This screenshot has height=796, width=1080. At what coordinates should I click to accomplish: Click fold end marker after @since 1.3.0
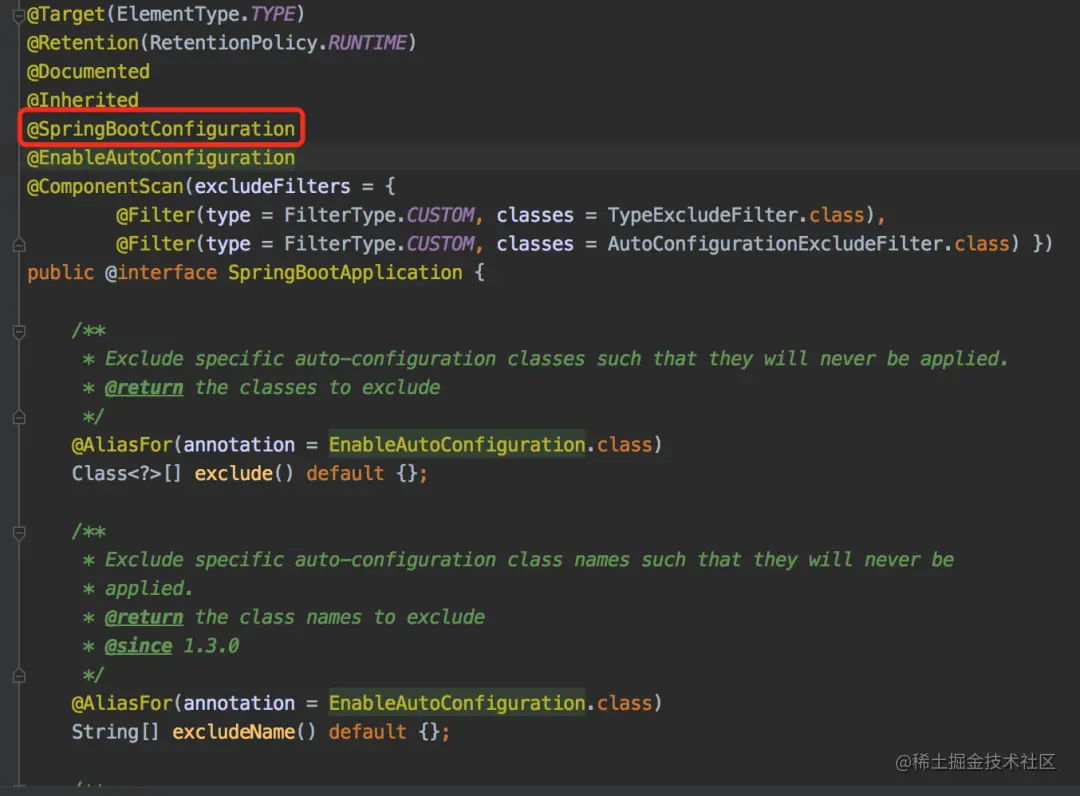(x=19, y=675)
